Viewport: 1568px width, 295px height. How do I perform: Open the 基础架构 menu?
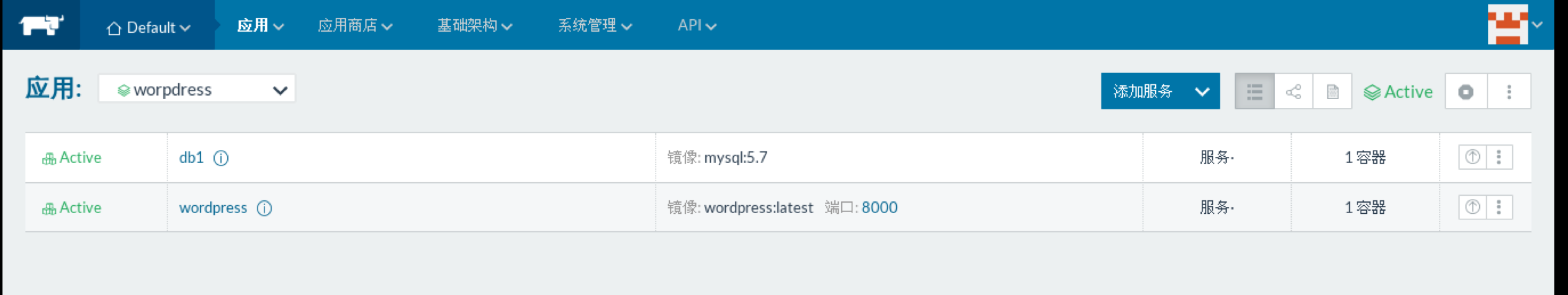[x=474, y=25]
